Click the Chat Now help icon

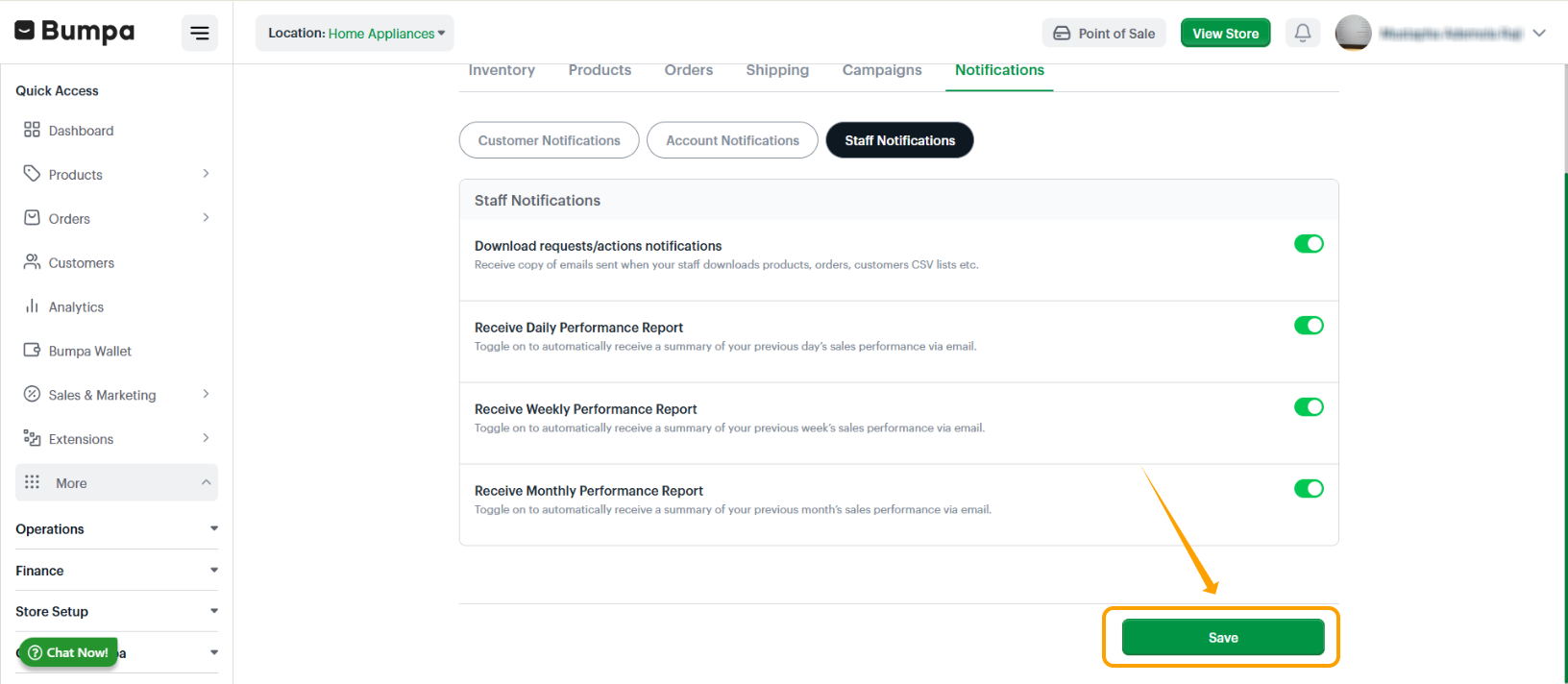(x=36, y=653)
